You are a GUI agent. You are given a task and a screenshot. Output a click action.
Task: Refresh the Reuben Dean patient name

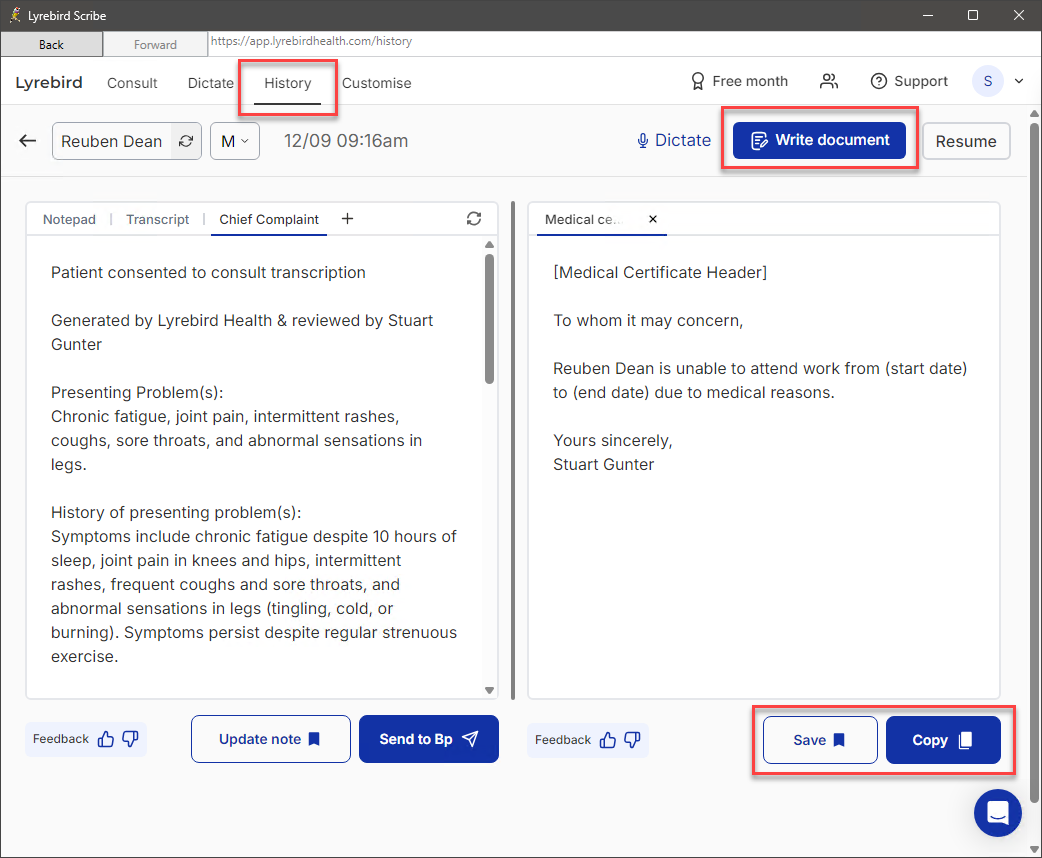coord(186,141)
